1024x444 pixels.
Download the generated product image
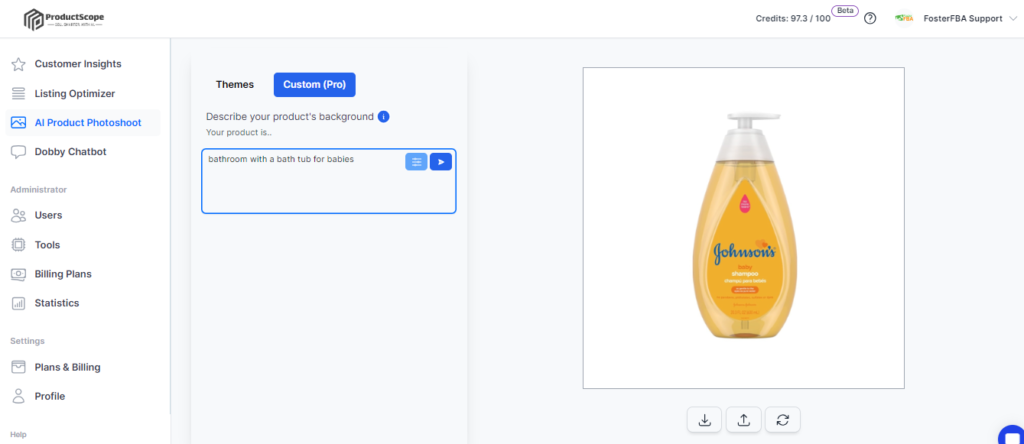704,420
